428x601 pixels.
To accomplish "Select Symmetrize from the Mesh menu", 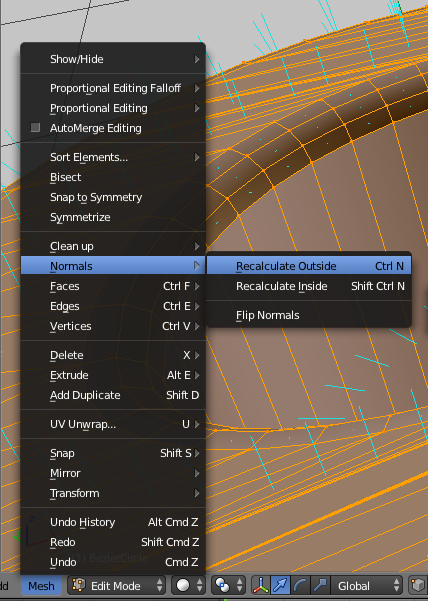I will (113, 217).
